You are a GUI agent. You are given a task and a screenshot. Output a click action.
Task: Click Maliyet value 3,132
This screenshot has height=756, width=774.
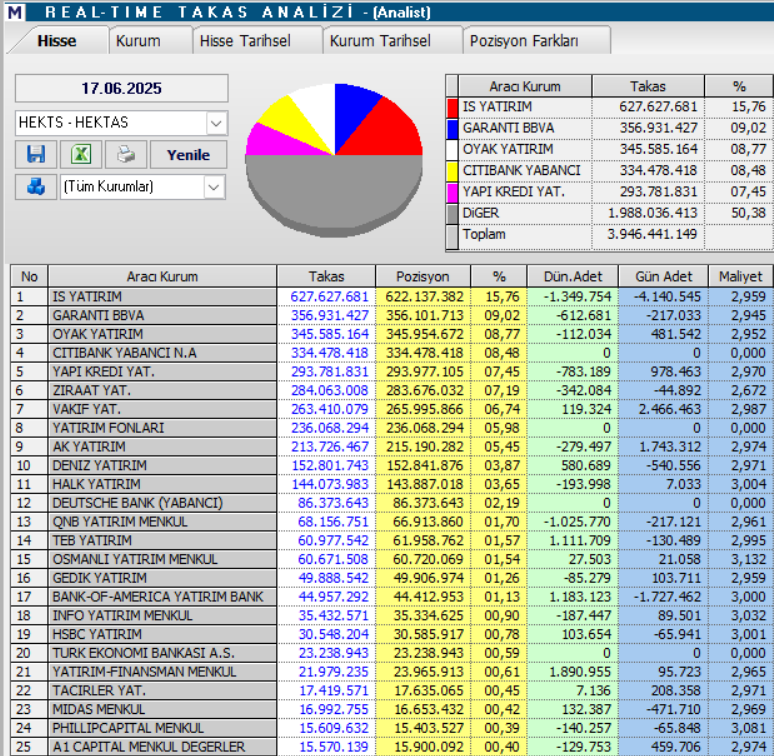[x=748, y=559]
